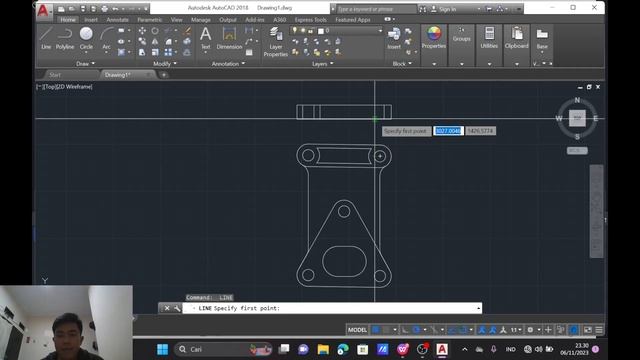Viewport: 640px width, 360px height.
Task: Open the Layer Properties manager
Action: (276, 42)
